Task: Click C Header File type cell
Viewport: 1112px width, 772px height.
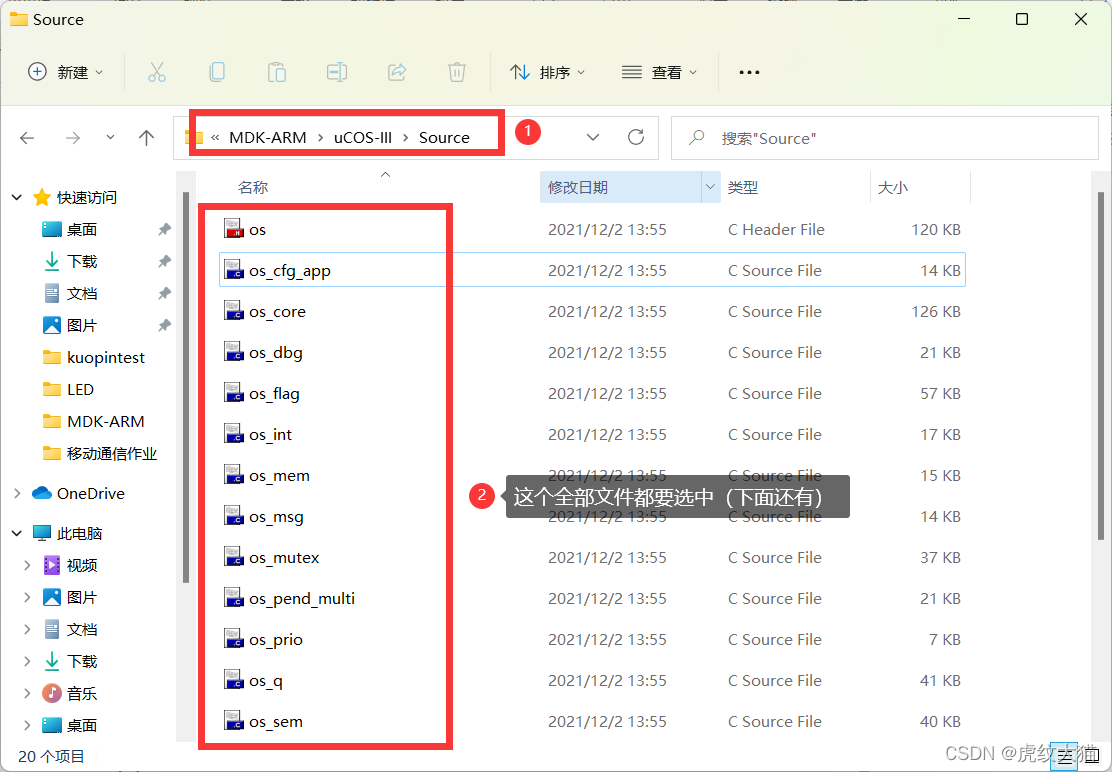Action: point(776,229)
